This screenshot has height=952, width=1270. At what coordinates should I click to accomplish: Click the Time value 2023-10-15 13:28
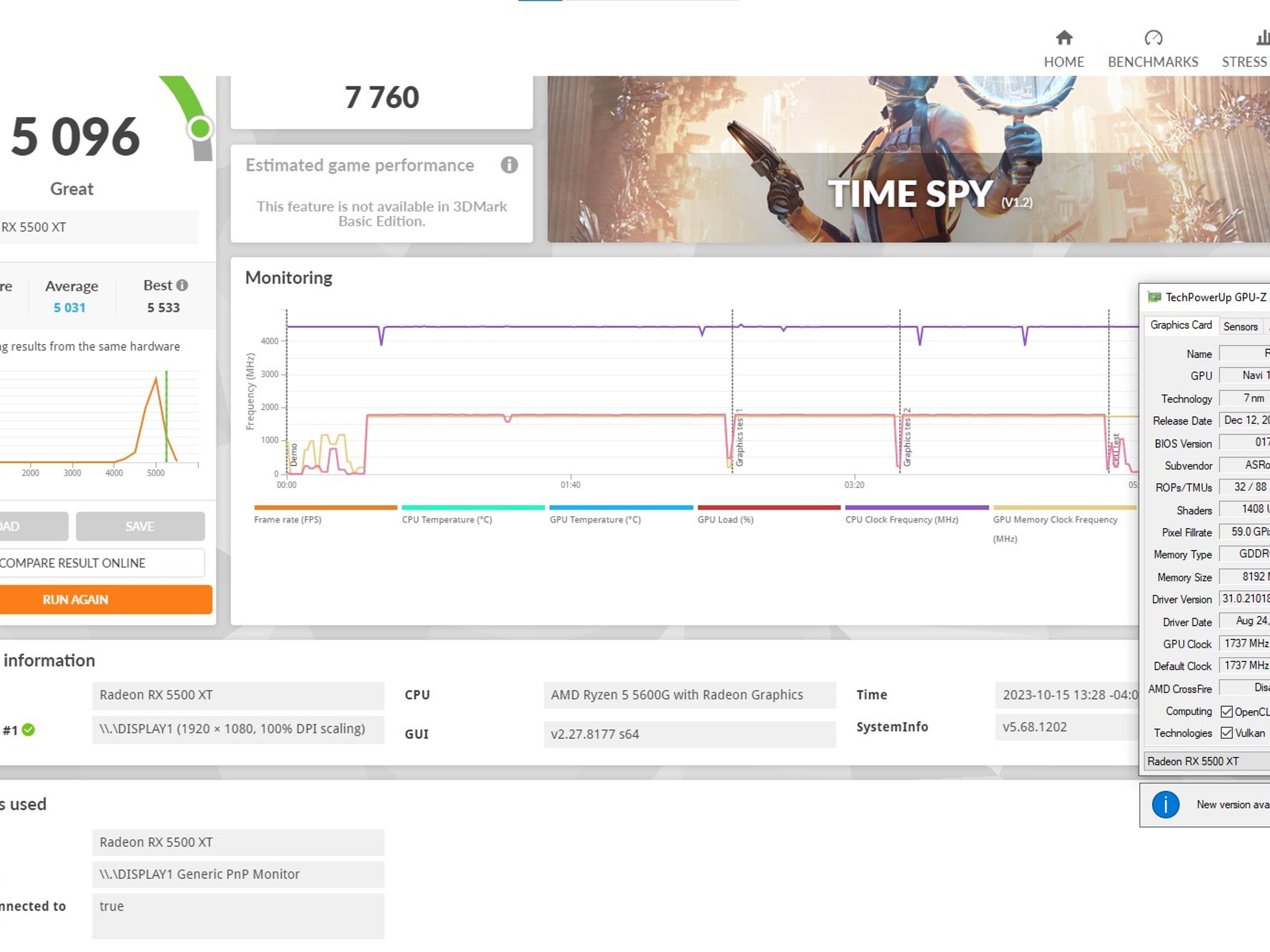pos(1068,695)
